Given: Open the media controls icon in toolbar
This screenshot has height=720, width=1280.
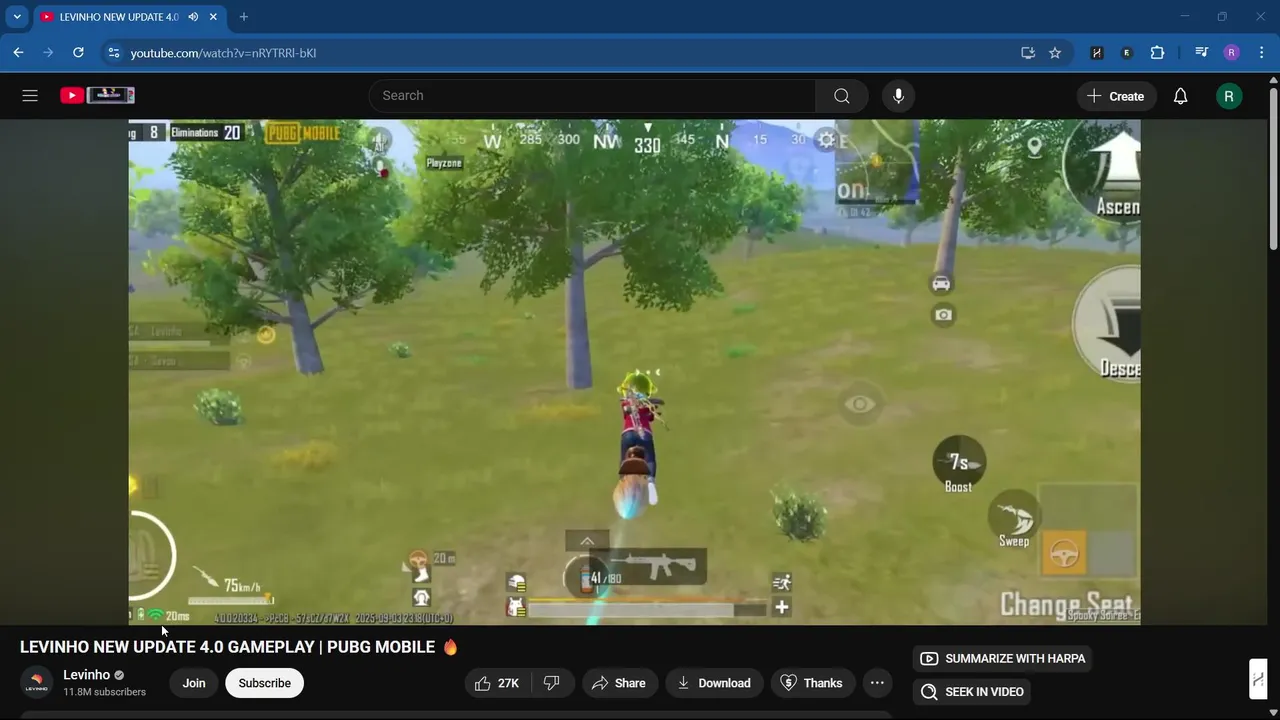Looking at the screenshot, I should tap(1202, 53).
